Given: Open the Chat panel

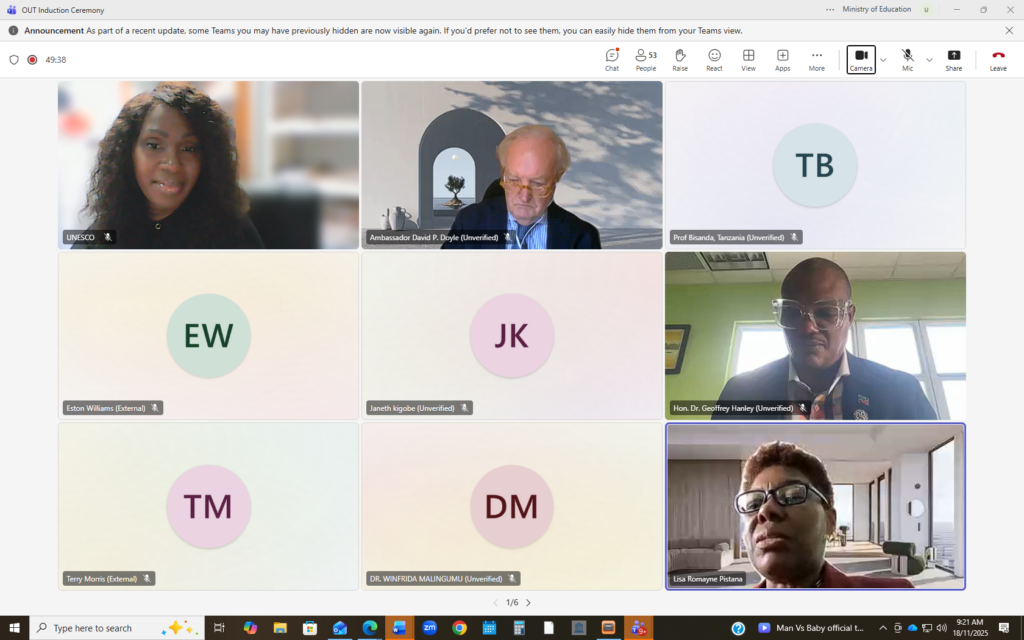Looking at the screenshot, I should [612, 59].
